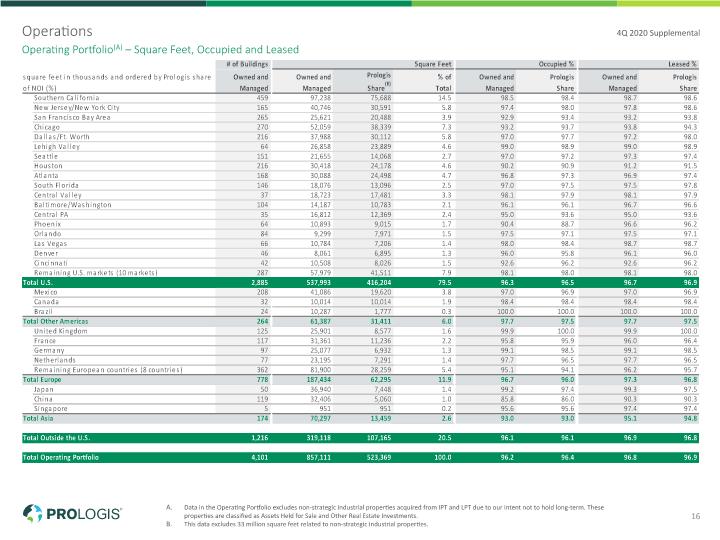Click the 97,238 square feet value
The height and width of the screenshot is (540, 720).
pyautogui.click(x=321, y=98)
